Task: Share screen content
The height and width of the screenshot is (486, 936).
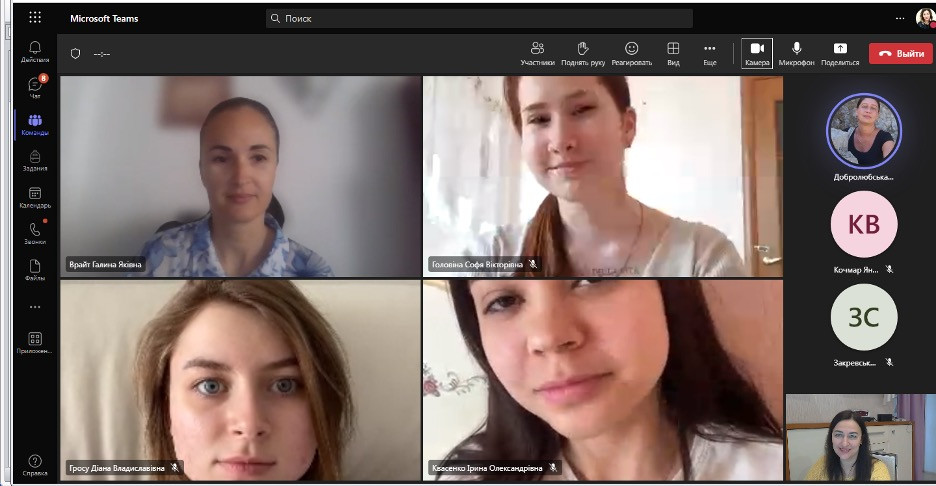Action: 840,54
